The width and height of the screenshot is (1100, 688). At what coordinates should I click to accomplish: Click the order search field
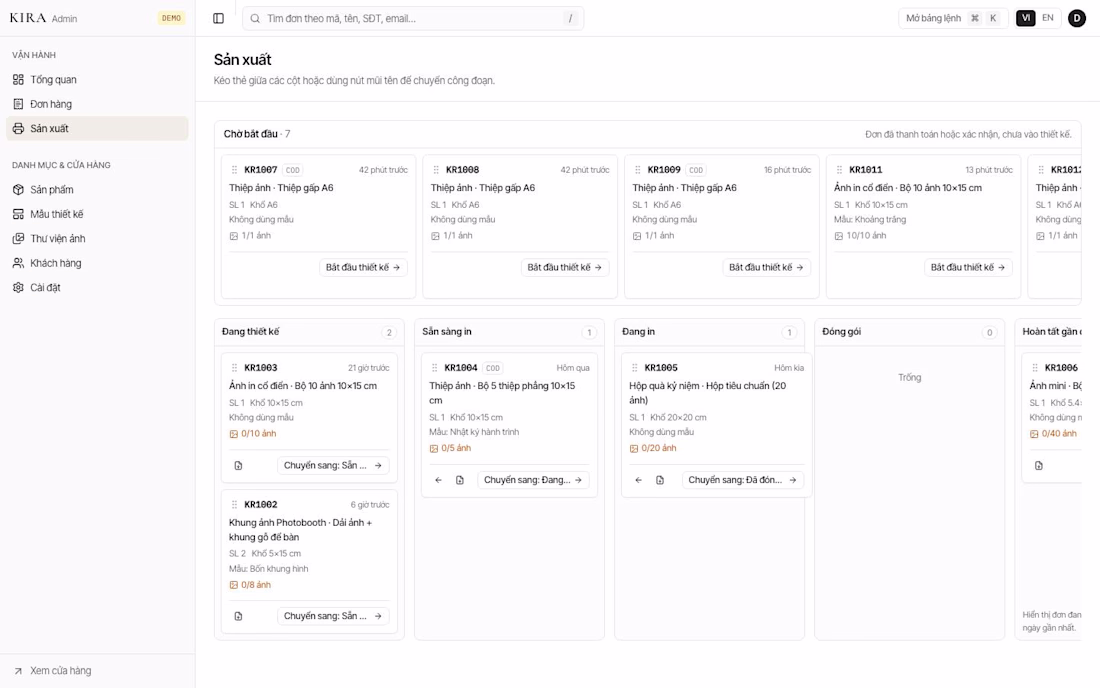coord(413,18)
